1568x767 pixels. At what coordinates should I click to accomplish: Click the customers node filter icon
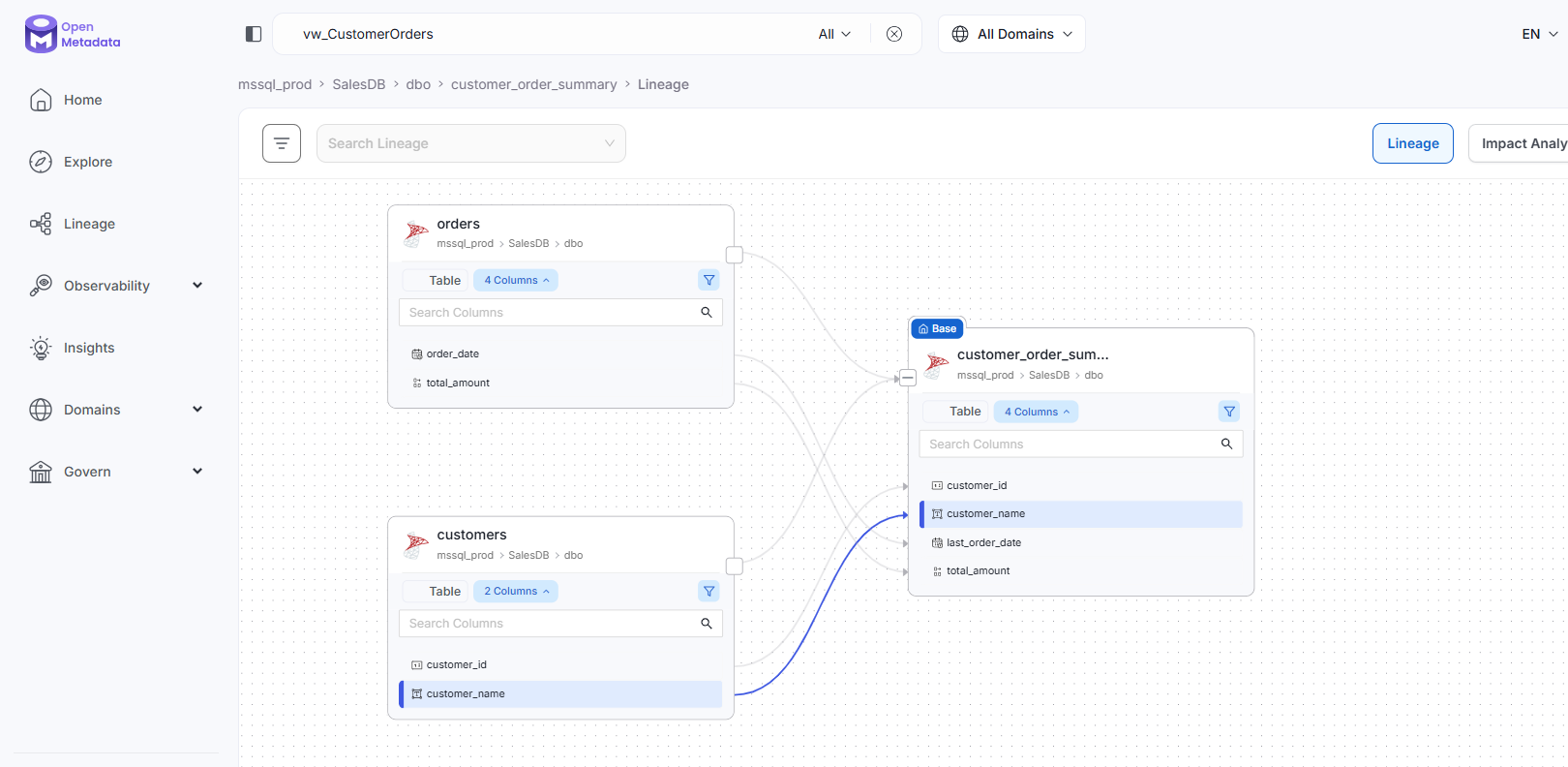tap(709, 591)
